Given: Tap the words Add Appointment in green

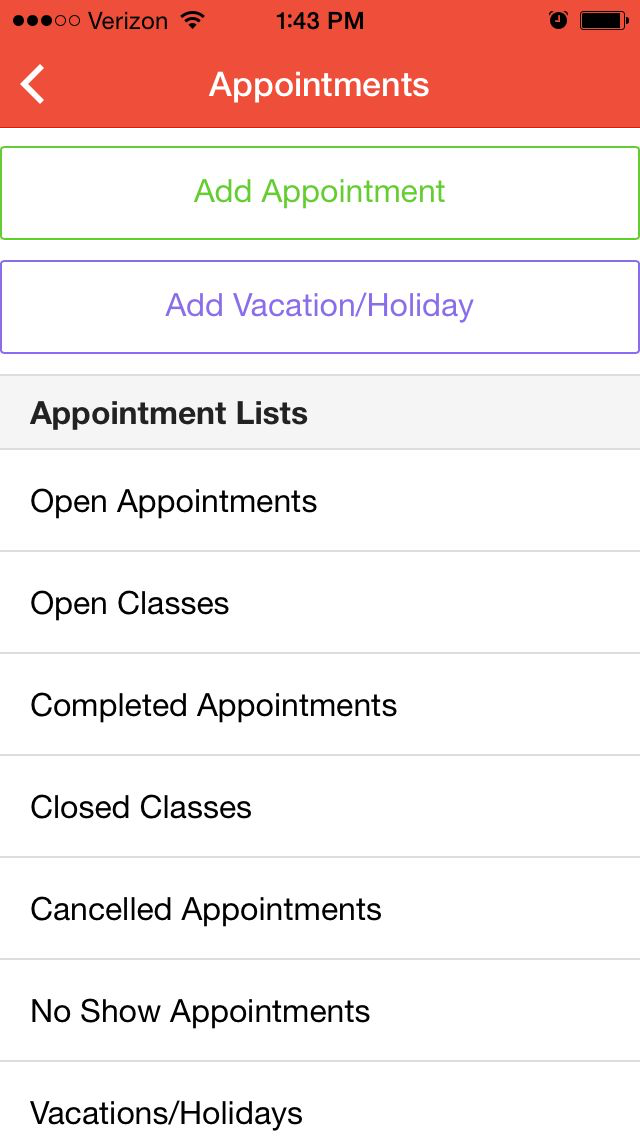Looking at the screenshot, I should [319, 191].
